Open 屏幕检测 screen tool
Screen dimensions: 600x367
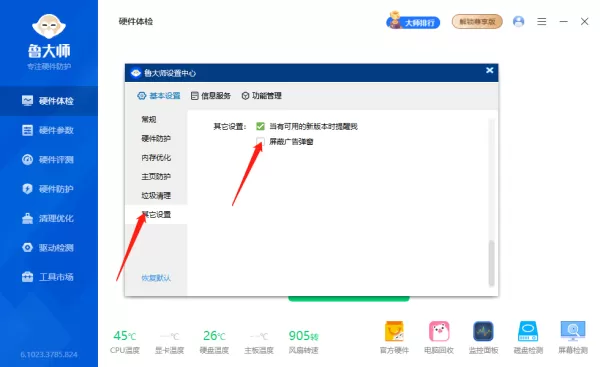573,338
